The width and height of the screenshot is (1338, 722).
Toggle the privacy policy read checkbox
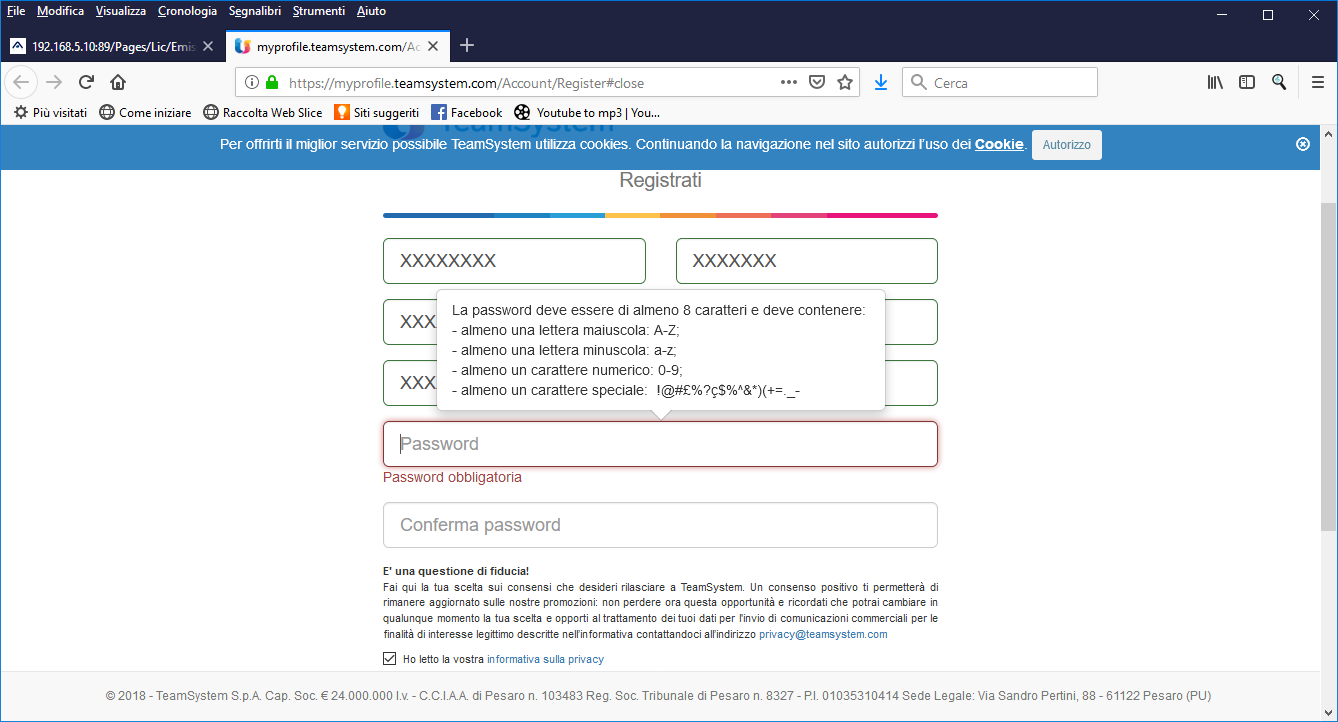tap(390, 659)
